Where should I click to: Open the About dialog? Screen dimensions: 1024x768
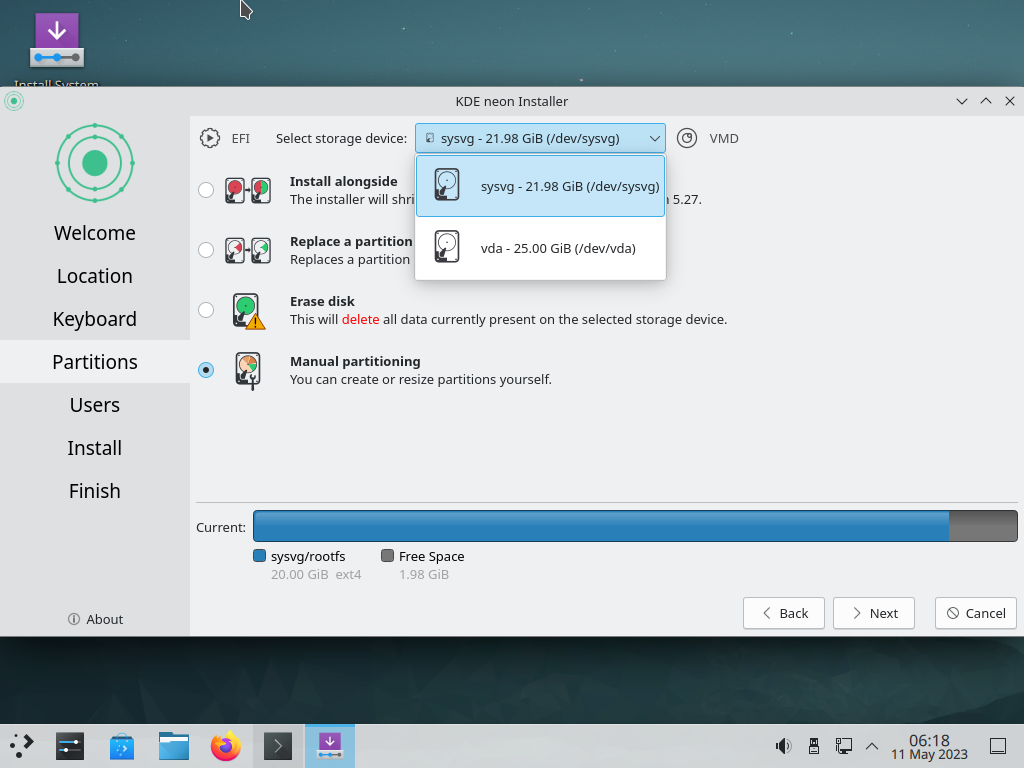95,619
